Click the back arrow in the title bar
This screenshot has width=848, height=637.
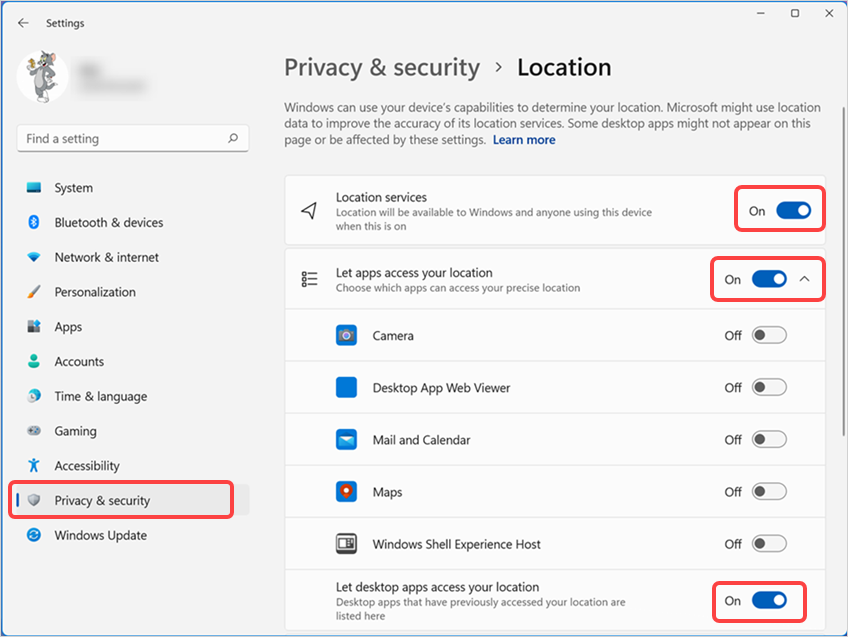click(23, 23)
